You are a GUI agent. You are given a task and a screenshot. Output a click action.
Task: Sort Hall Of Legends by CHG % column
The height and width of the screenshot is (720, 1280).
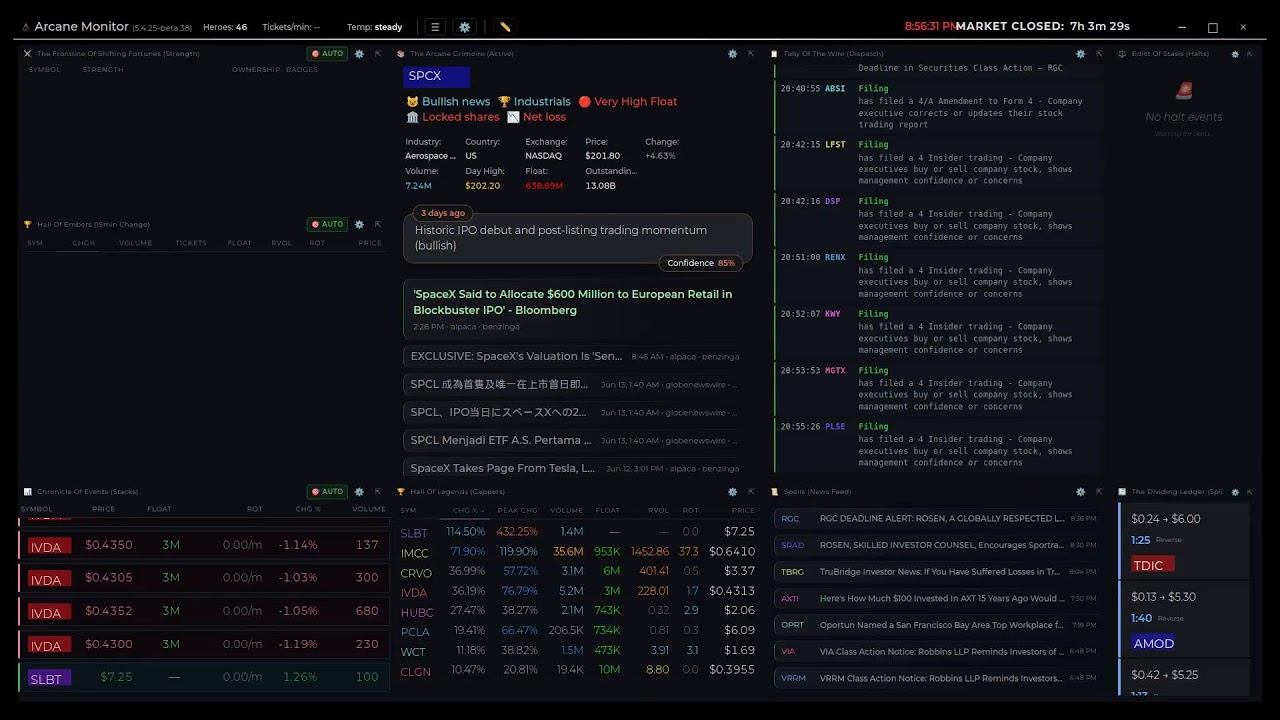468,510
